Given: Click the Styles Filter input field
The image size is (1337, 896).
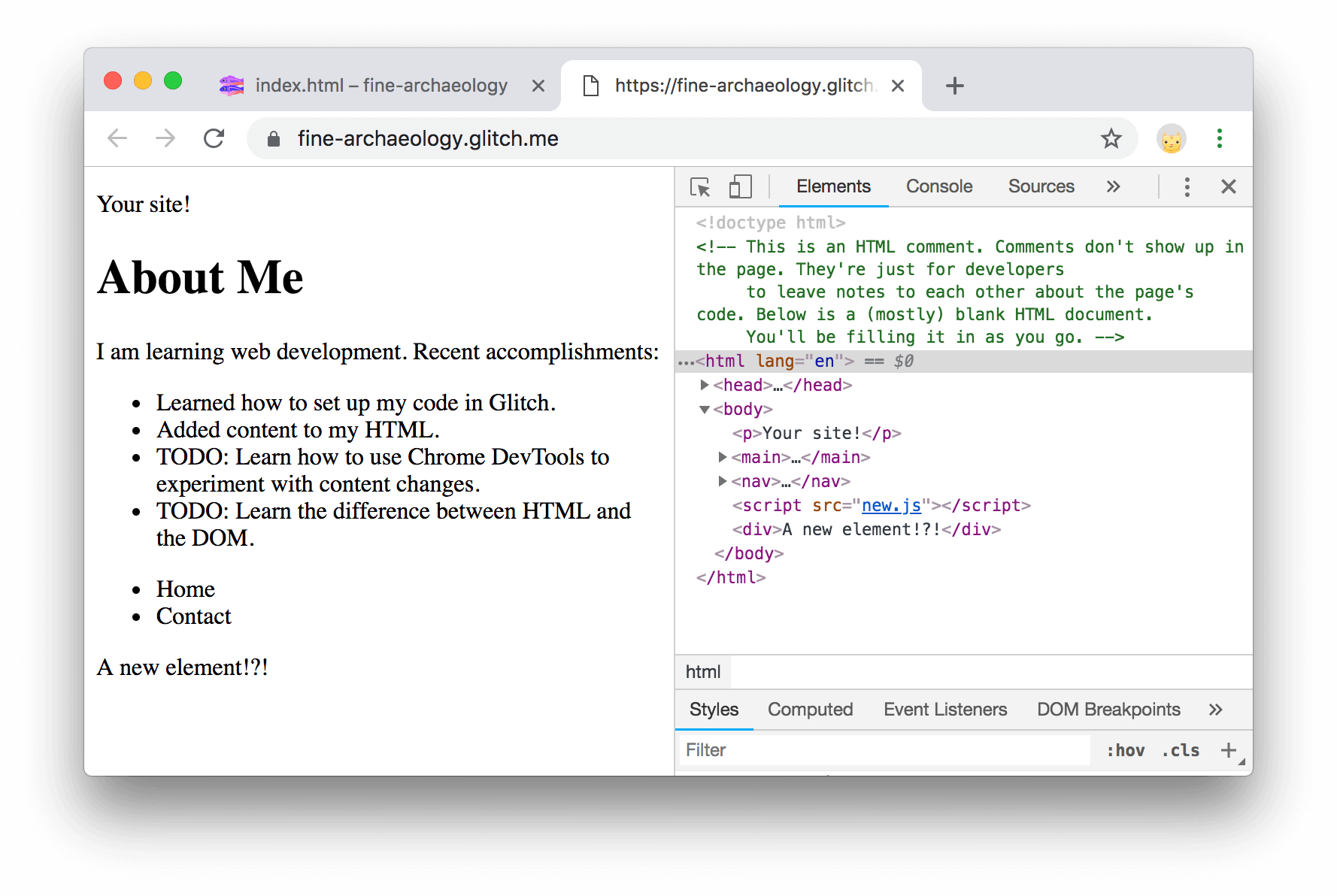Looking at the screenshot, I should 884,750.
